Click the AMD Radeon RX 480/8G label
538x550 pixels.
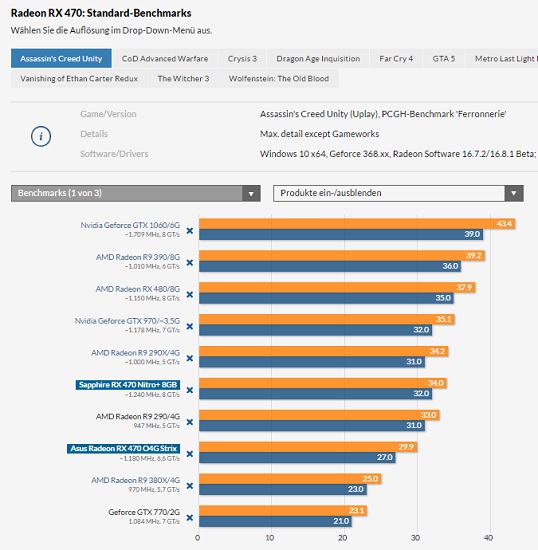[138, 289]
